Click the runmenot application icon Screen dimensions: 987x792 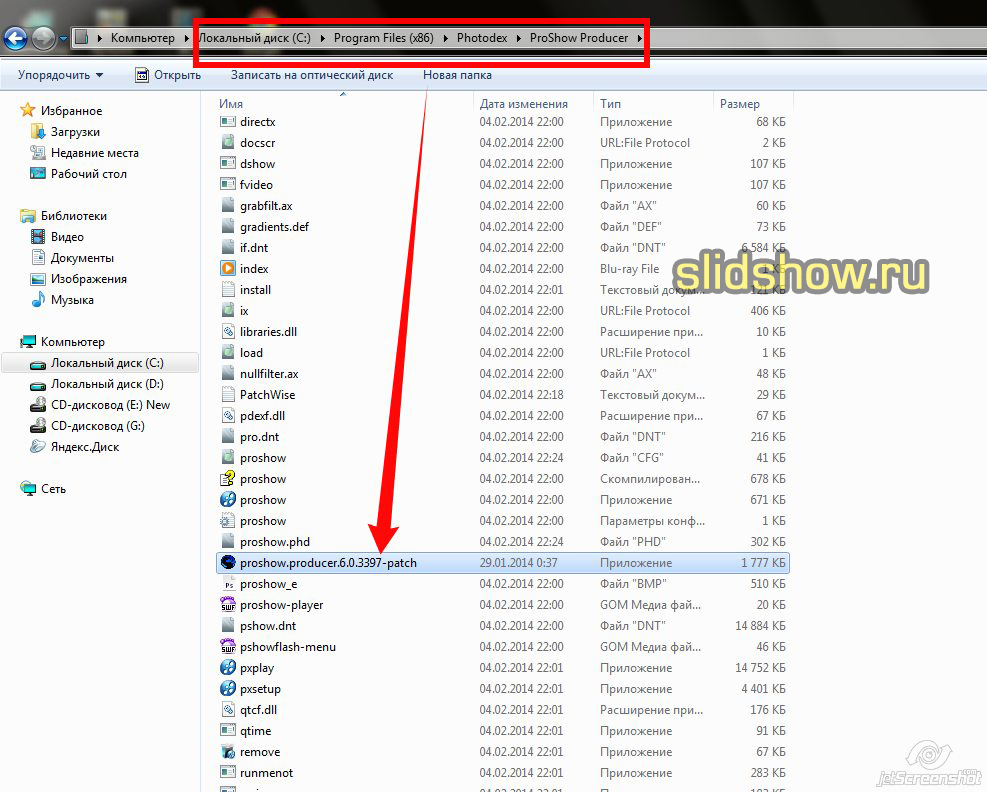point(227,772)
